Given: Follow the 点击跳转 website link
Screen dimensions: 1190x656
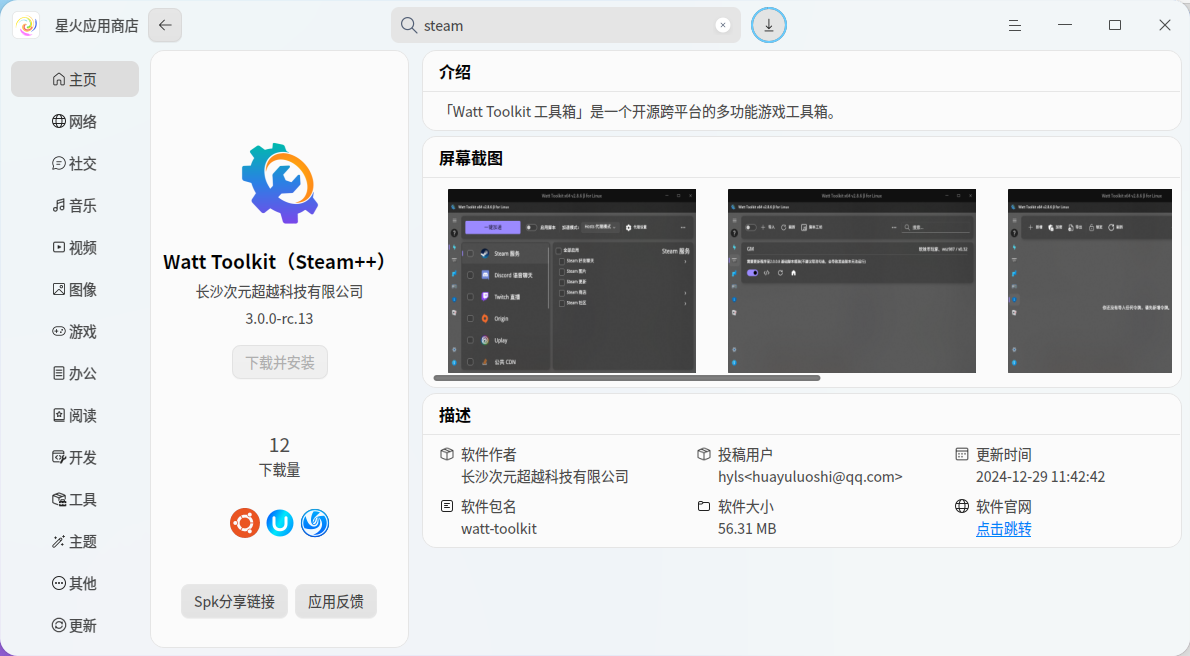Looking at the screenshot, I should coord(1003,528).
